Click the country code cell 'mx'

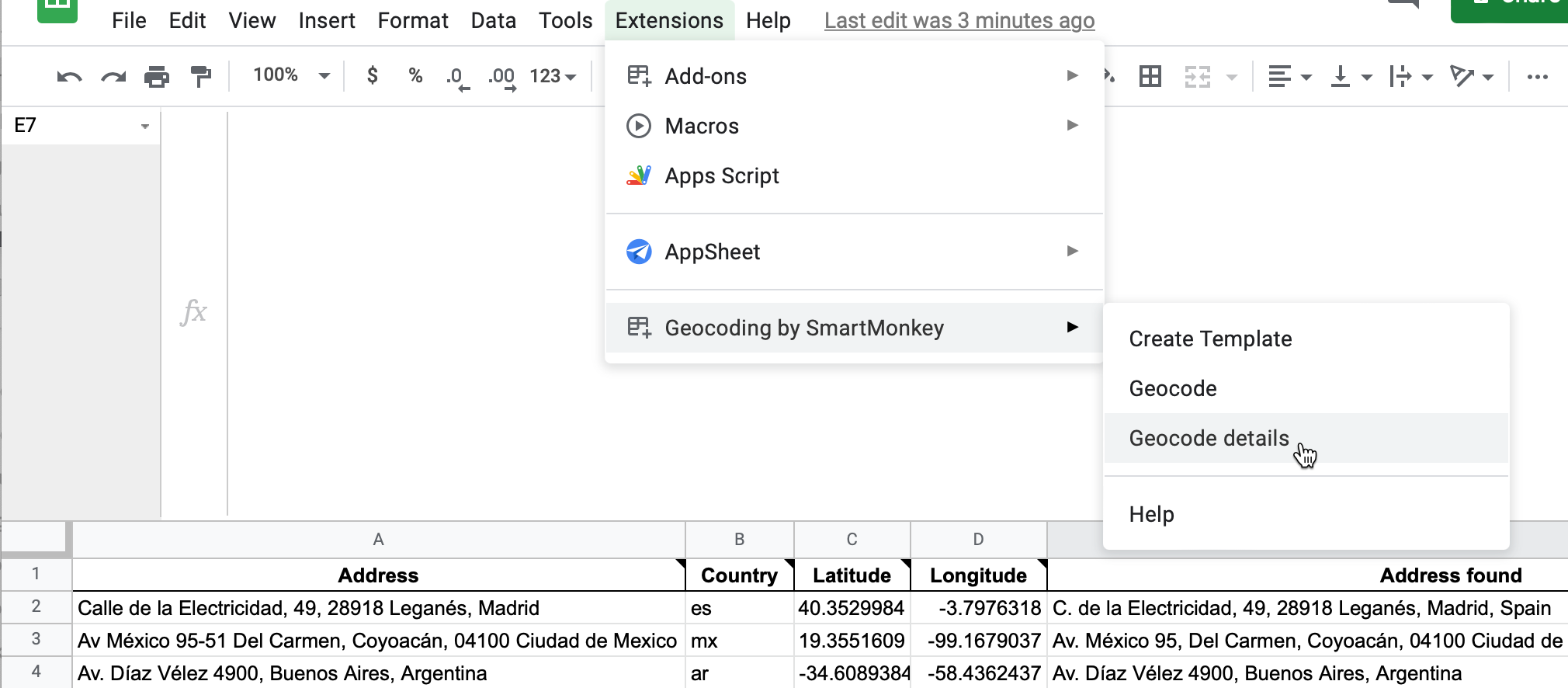[740, 641]
